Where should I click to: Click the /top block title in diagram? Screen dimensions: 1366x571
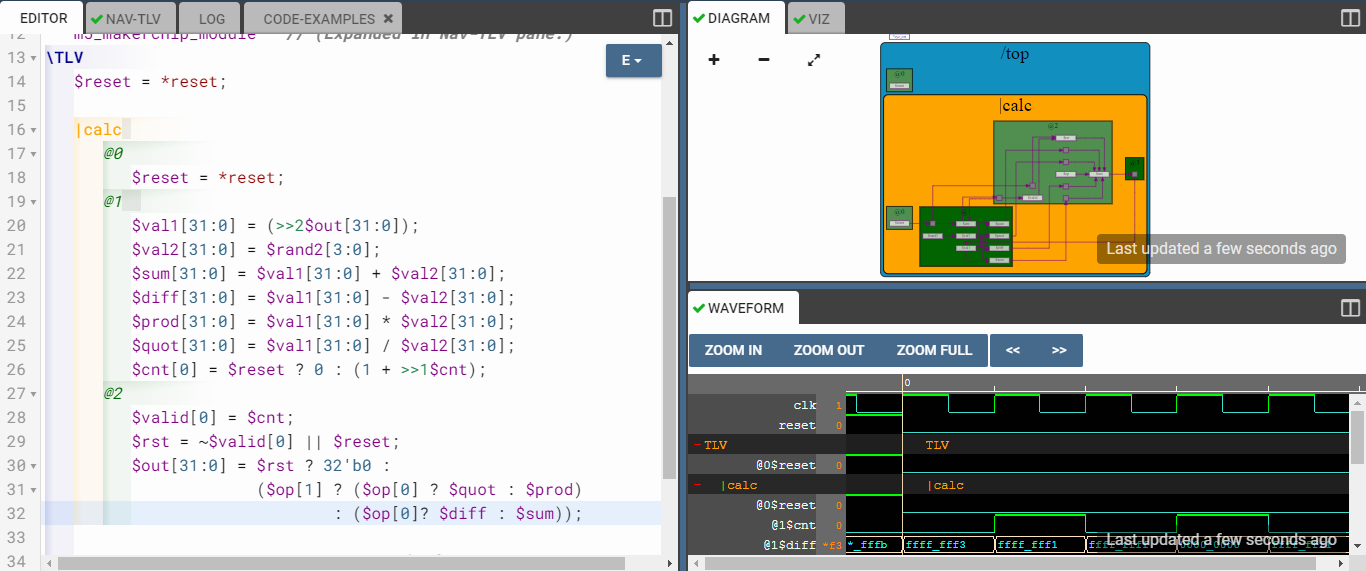click(x=1014, y=55)
